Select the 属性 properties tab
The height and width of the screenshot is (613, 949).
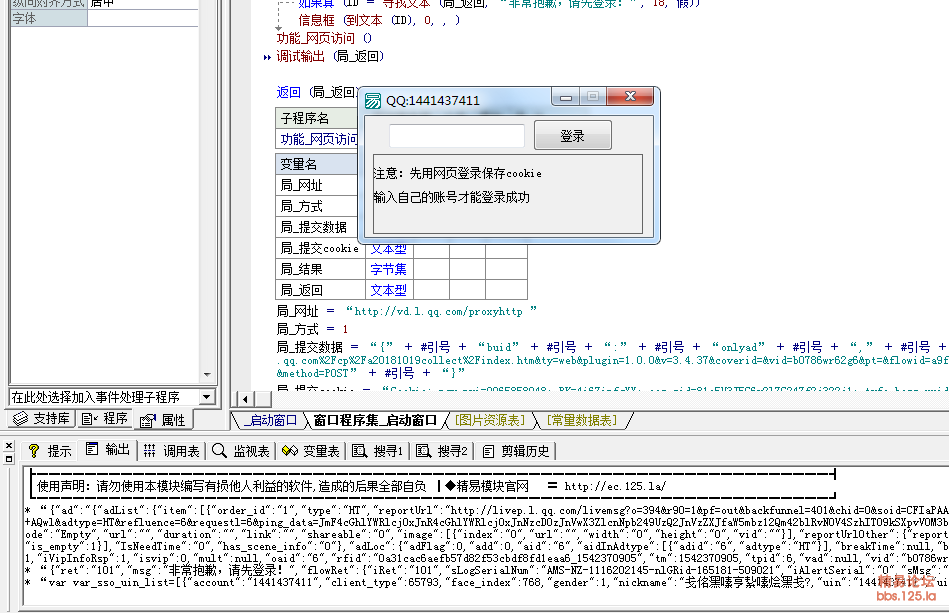[x=163, y=420]
